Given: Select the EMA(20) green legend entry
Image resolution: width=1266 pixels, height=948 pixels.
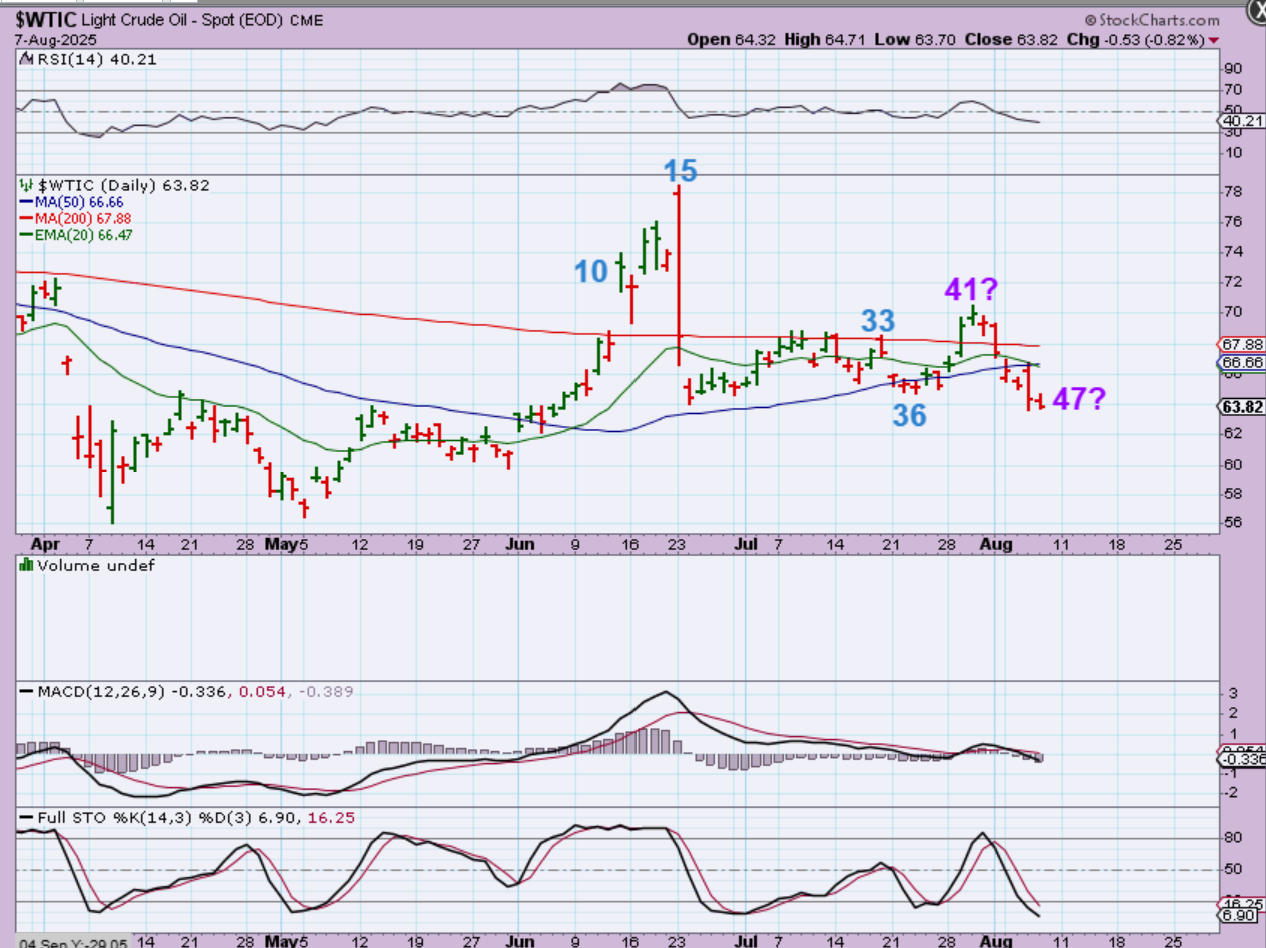Looking at the screenshot, I should pos(75,234).
